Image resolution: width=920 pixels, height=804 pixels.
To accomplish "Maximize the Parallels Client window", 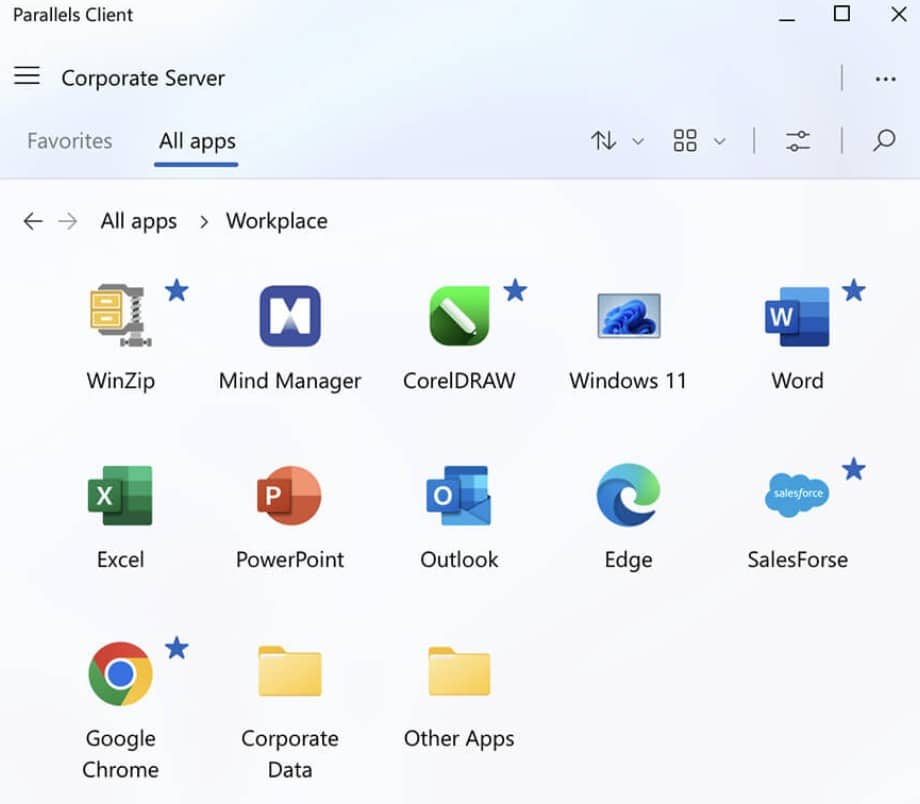I will click(x=842, y=13).
